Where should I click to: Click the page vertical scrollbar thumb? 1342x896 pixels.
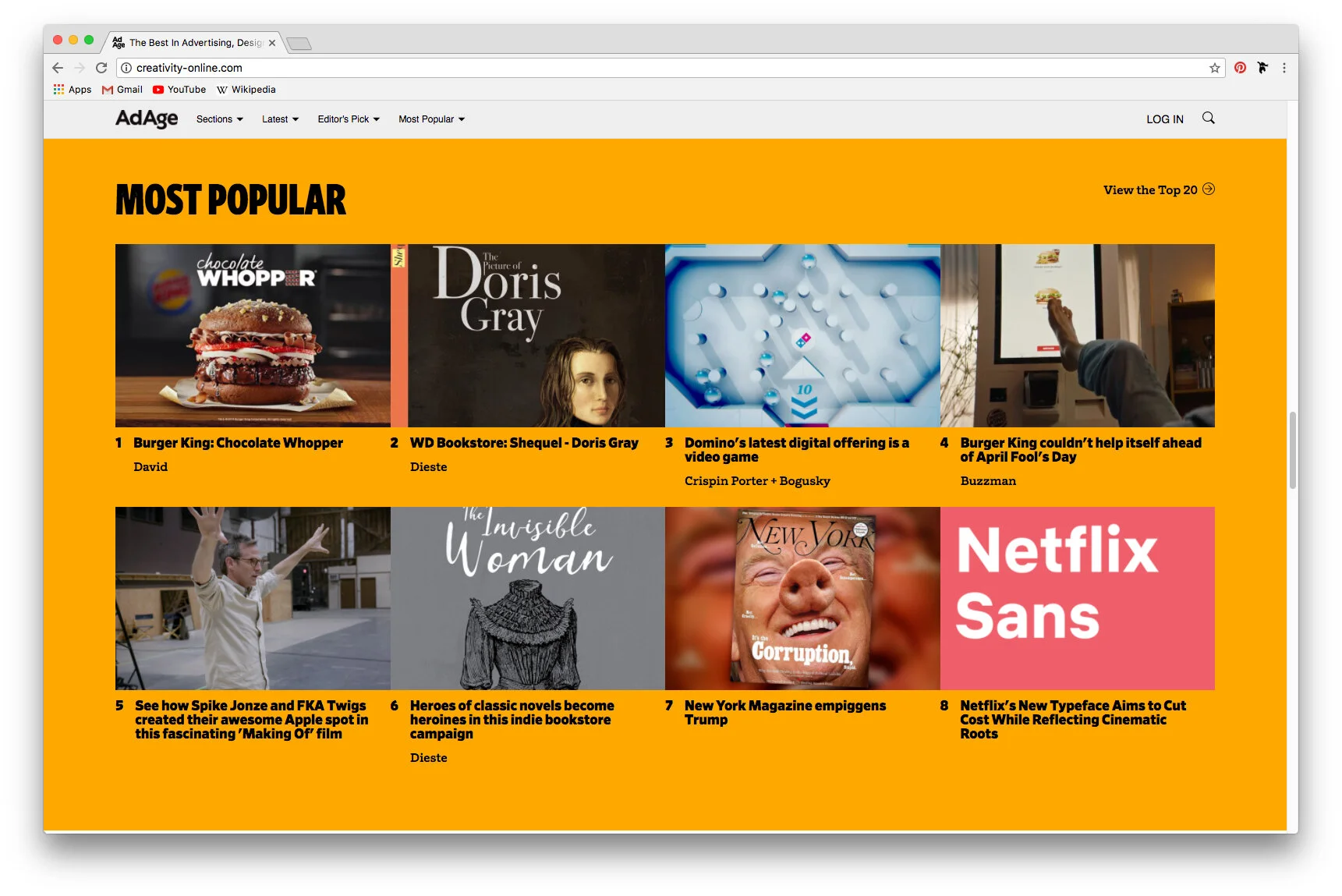coord(1293,450)
